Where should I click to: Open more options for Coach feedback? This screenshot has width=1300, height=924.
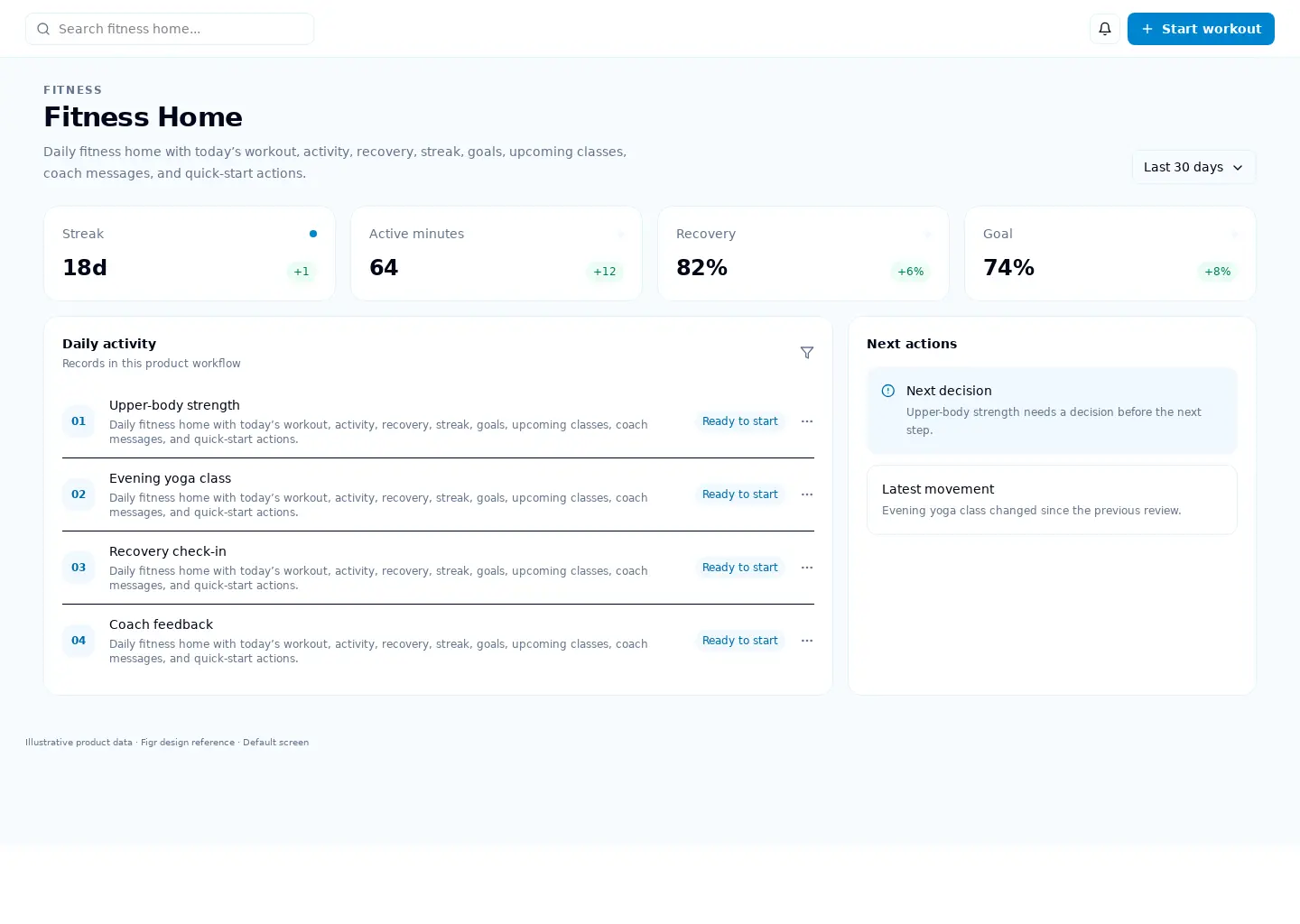pyautogui.click(x=807, y=641)
